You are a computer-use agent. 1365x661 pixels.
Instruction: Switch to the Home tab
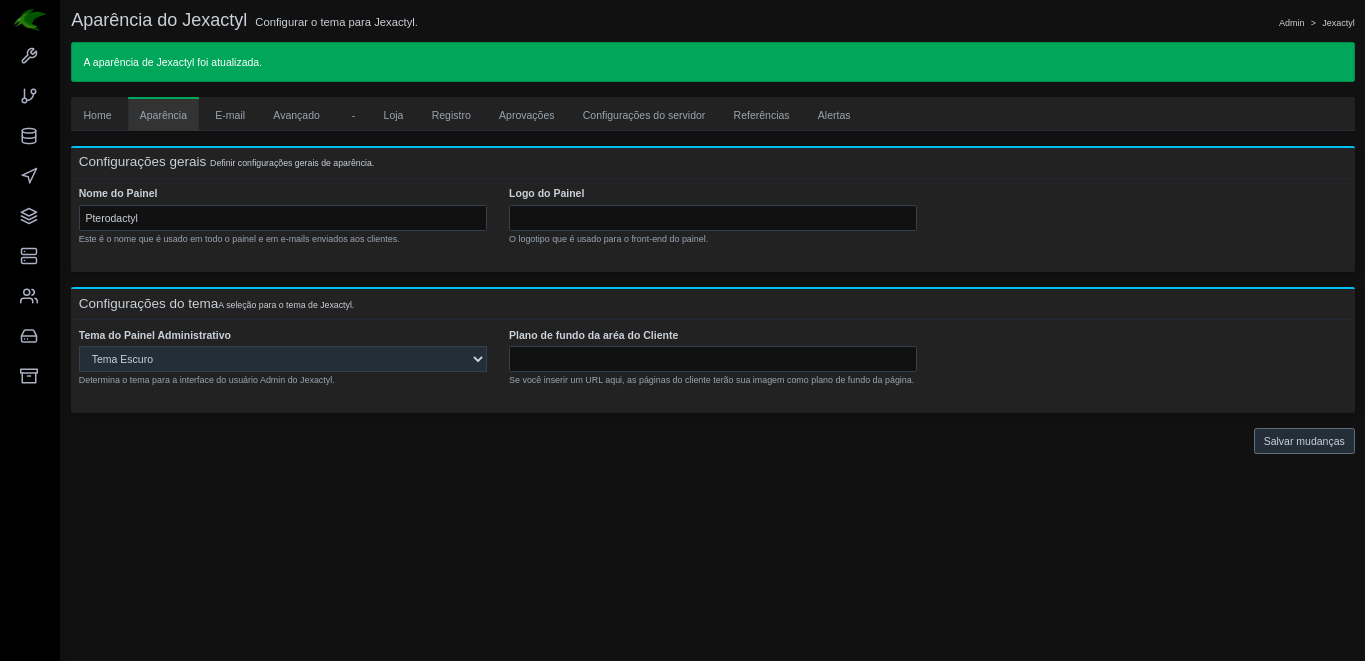click(97, 115)
